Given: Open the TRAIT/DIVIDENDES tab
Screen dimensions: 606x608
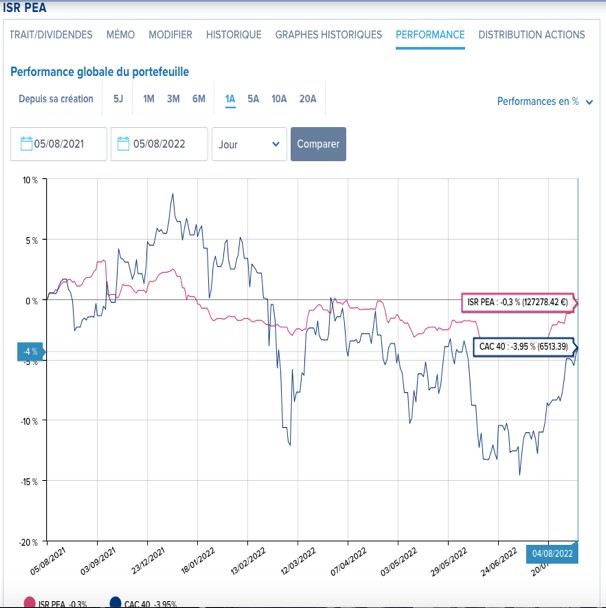Looking at the screenshot, I should click(x=51, y=35).
